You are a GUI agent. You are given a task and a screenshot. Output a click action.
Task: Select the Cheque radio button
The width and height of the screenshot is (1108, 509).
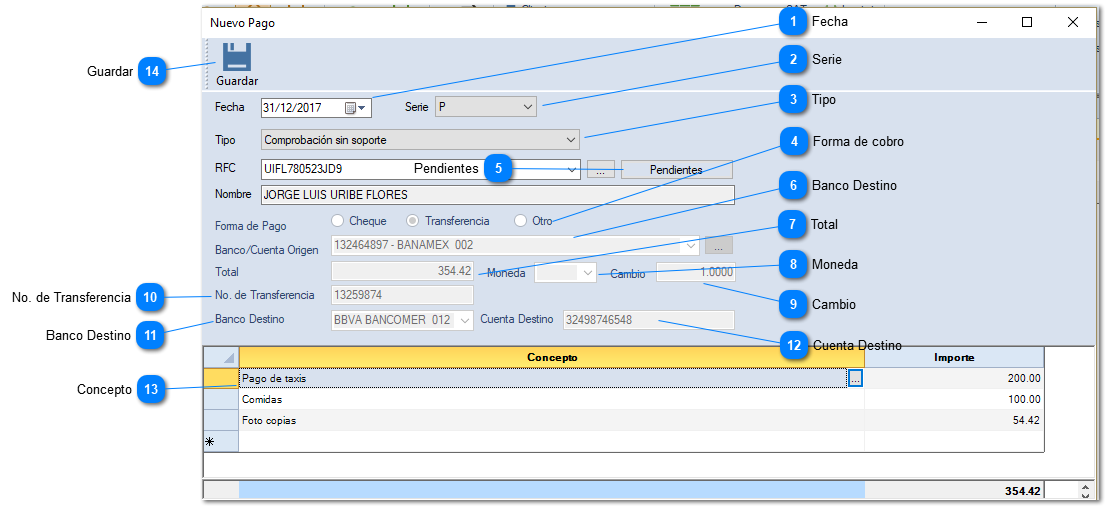338,221
